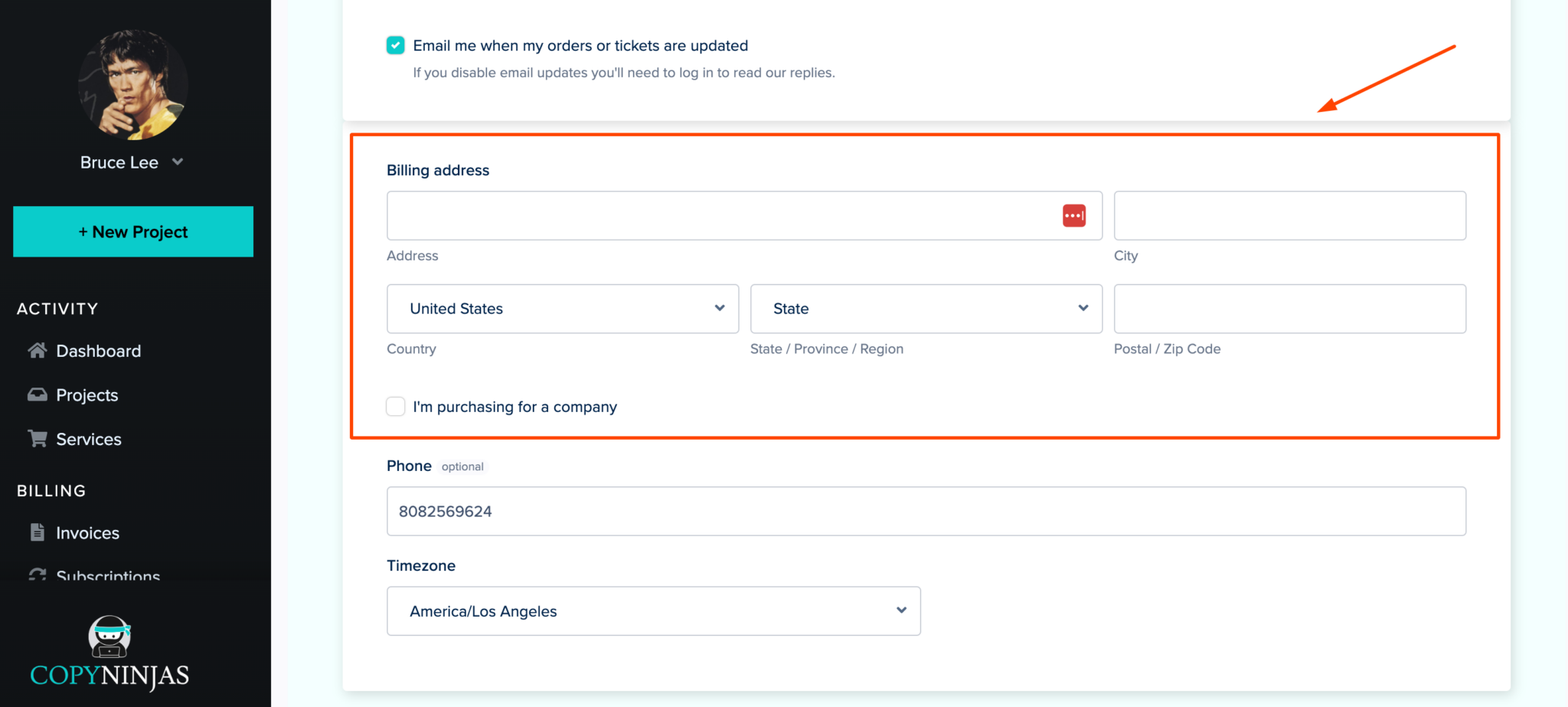1568x707 pixels.
Task: Click the Invoices document icon
Action: pos(38,532)
